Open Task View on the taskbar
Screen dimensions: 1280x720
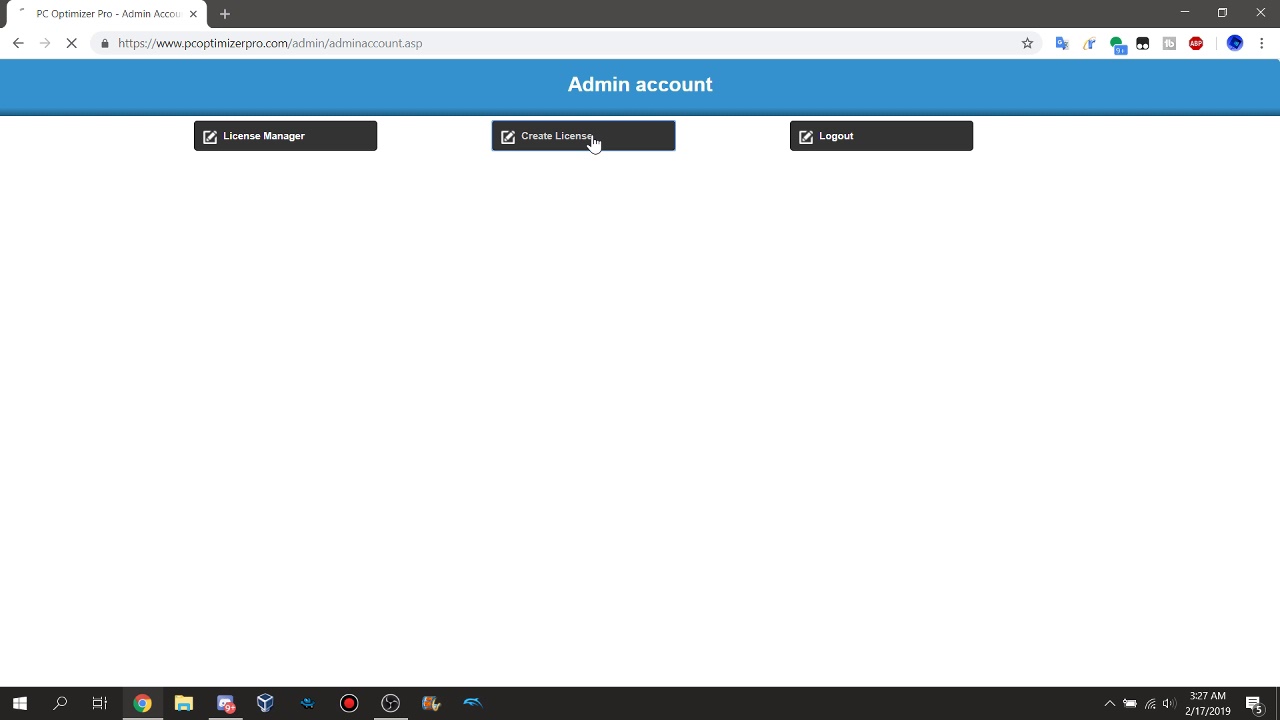pos(100,703)
